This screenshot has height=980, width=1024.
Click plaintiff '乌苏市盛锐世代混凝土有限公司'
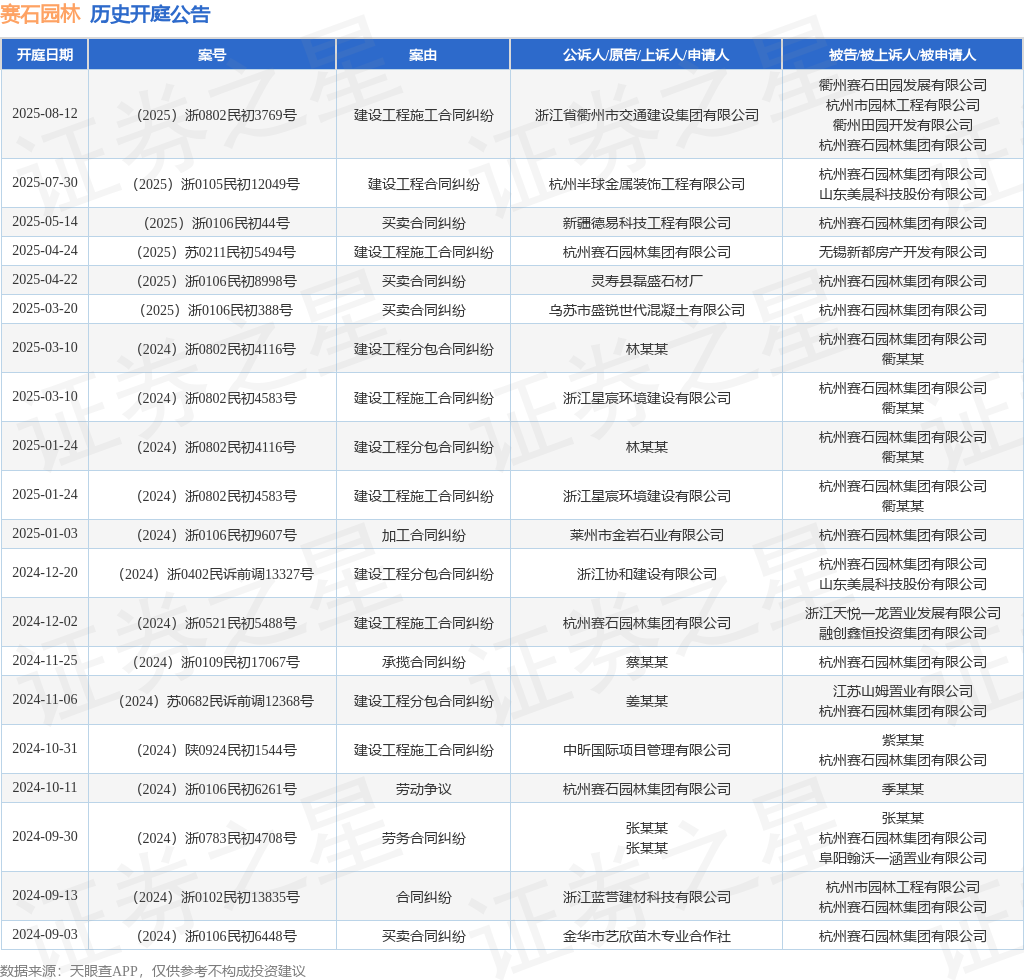pos(647,310)
